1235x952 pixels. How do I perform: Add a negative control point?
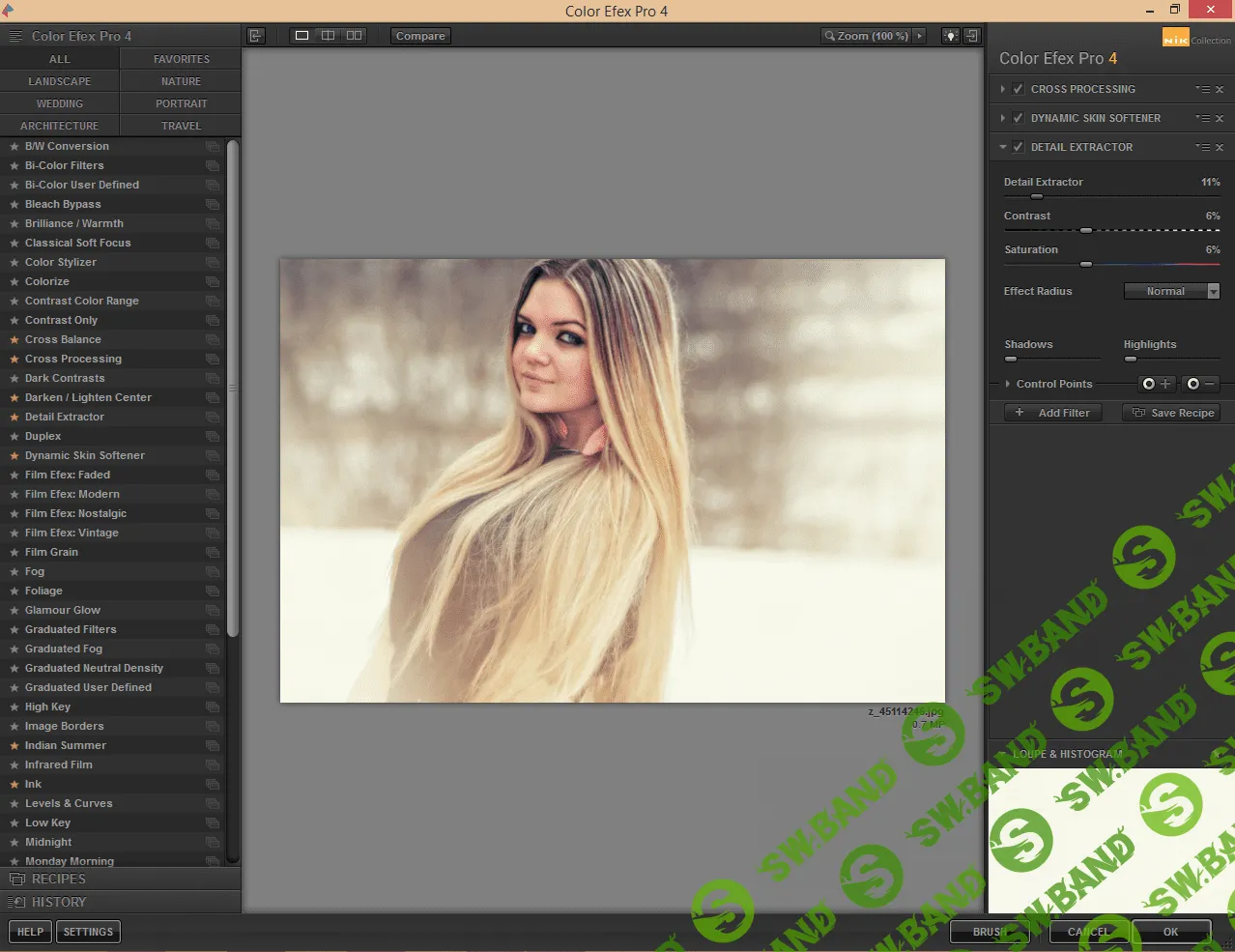point(1200,384)
